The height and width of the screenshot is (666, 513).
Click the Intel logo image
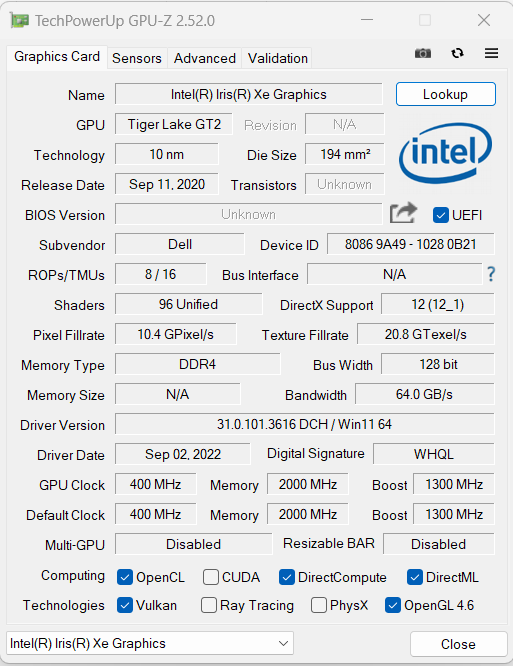445,153
